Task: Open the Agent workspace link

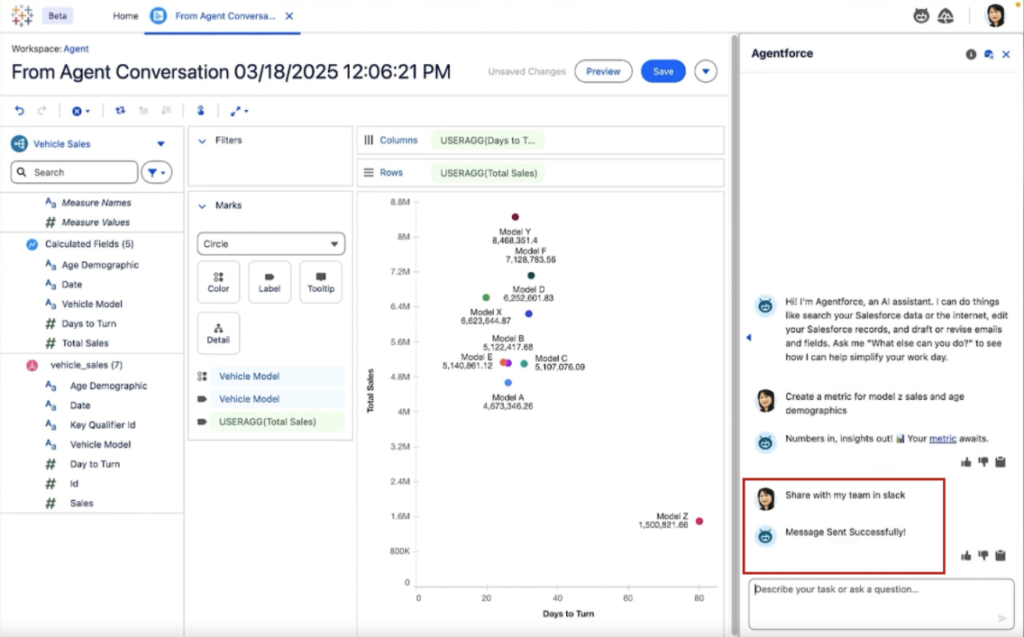Action: pyautogui.click(x=76, y=48)
